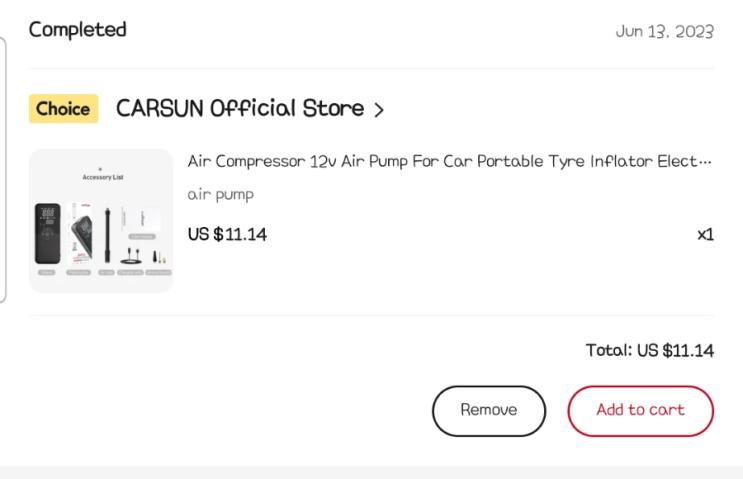Click the Remove button
Image resolution: width=743 pixels, height=479 pixels.
489,410
